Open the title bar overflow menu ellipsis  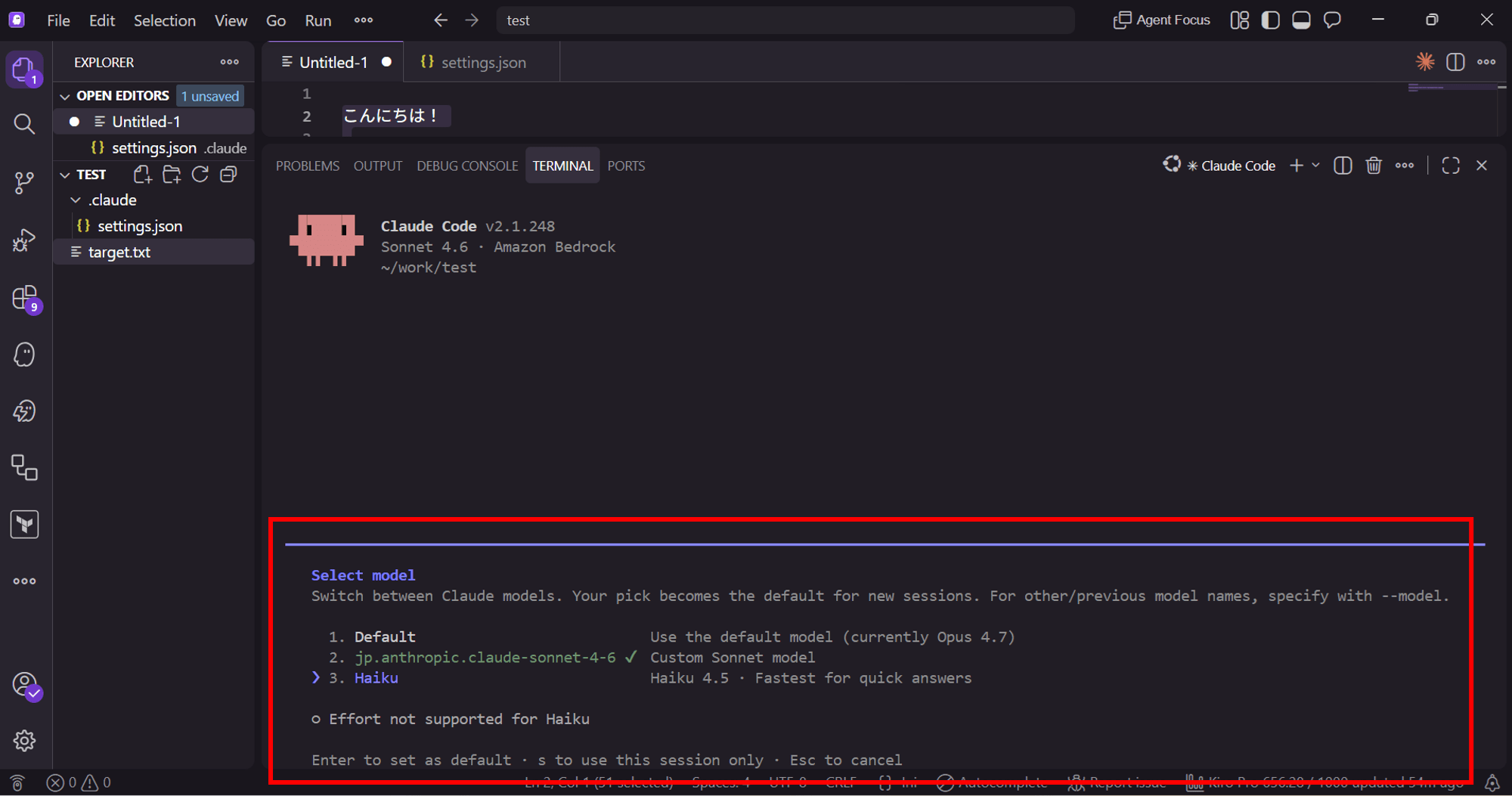click(x=364, y=20)
